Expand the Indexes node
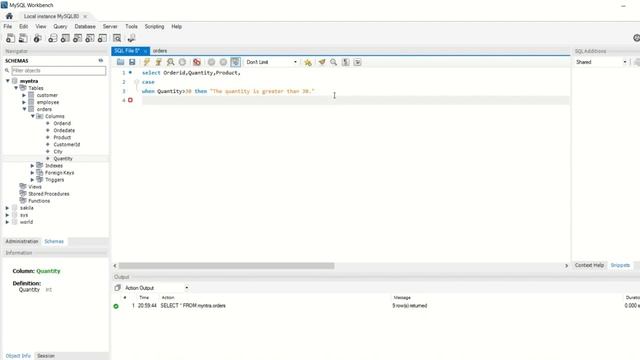 coord(33,165)
